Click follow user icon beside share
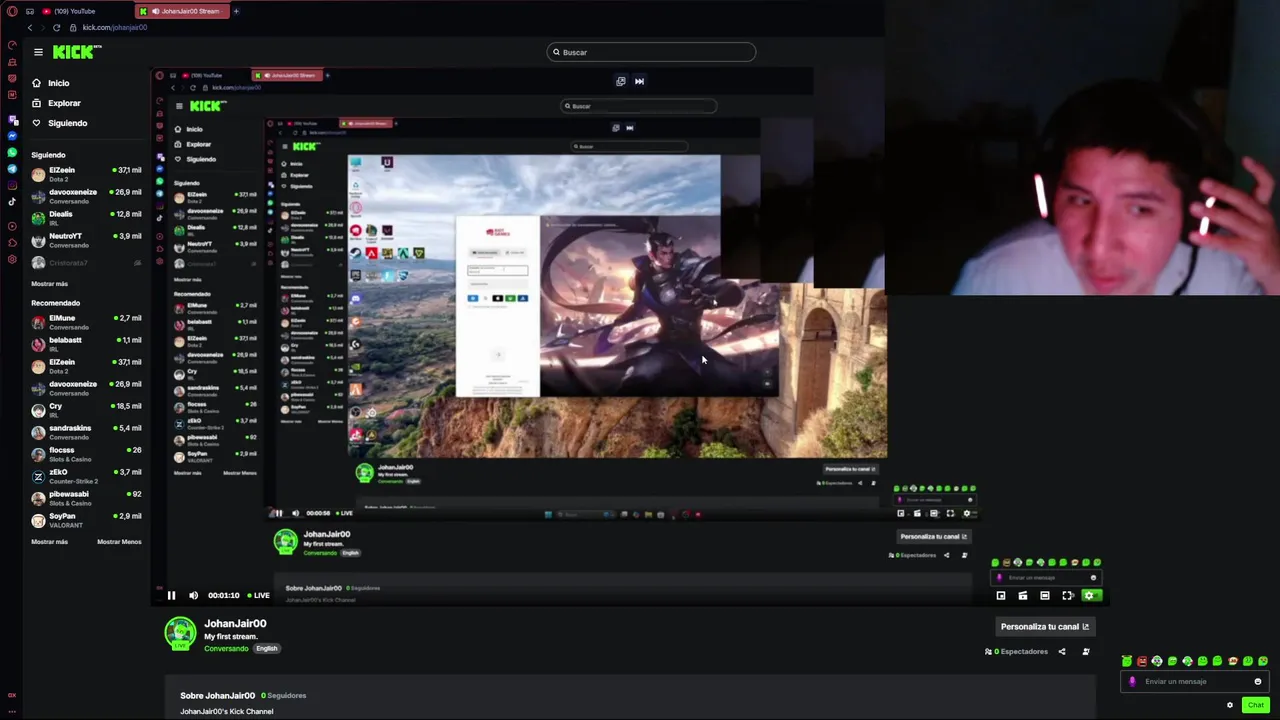Screen dimensions: 1280x720 pos(1086,652)
